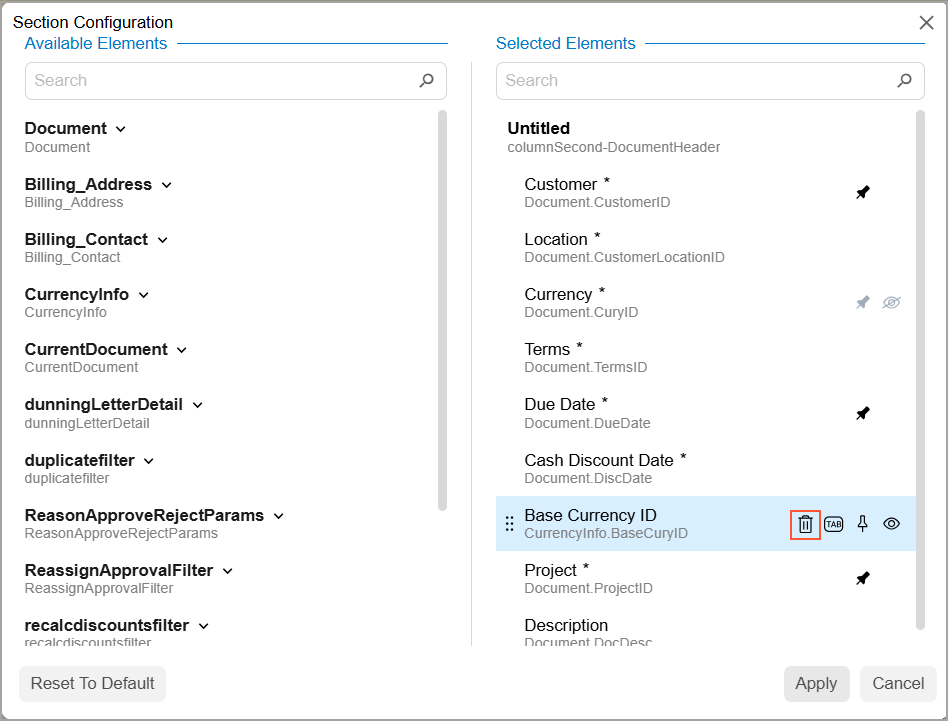Toggle visibility of Base Currency ID
The width and height of the screenshot is (948, 721).
coord(892,524)
